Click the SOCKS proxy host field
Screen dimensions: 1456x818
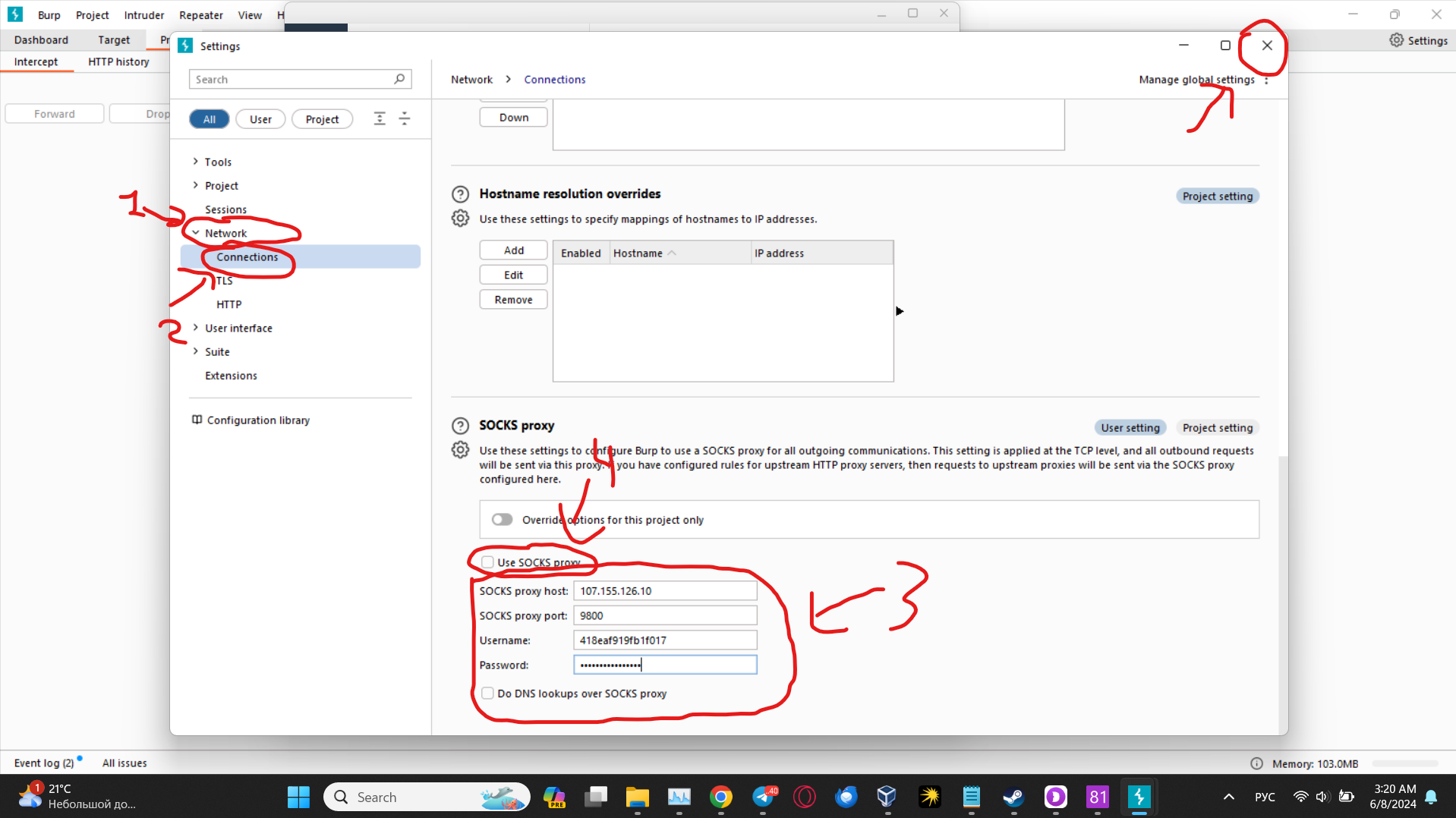pos(665,591)
